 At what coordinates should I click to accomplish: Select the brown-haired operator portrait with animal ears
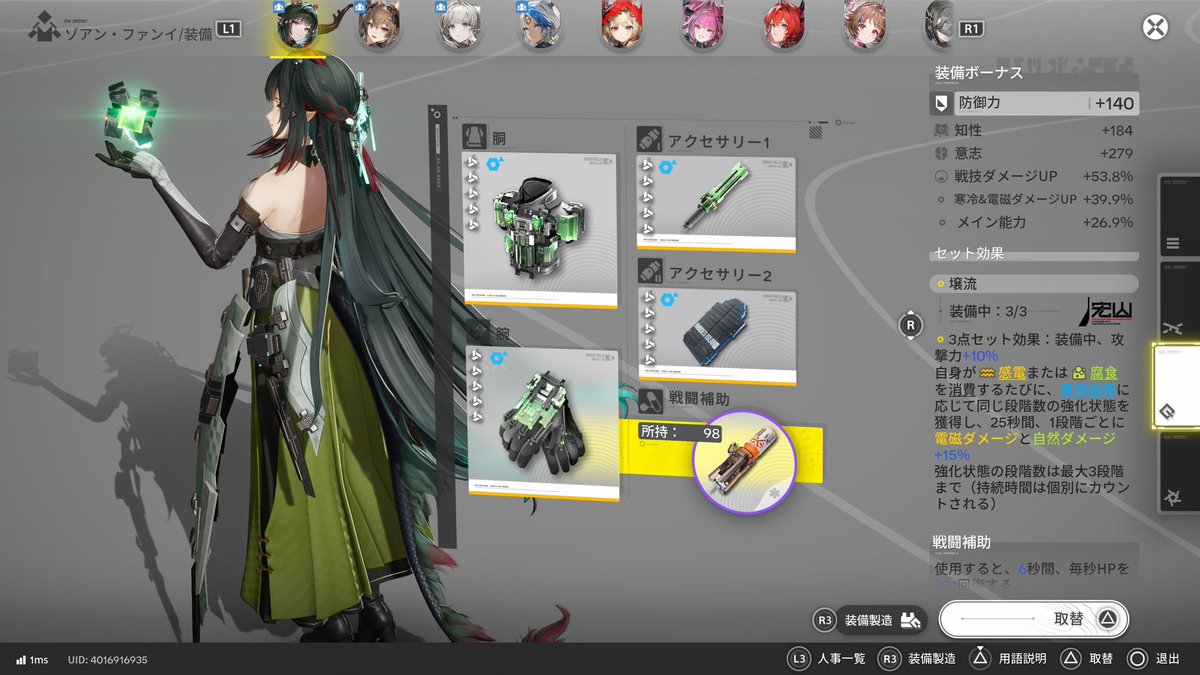click(378, 27)
